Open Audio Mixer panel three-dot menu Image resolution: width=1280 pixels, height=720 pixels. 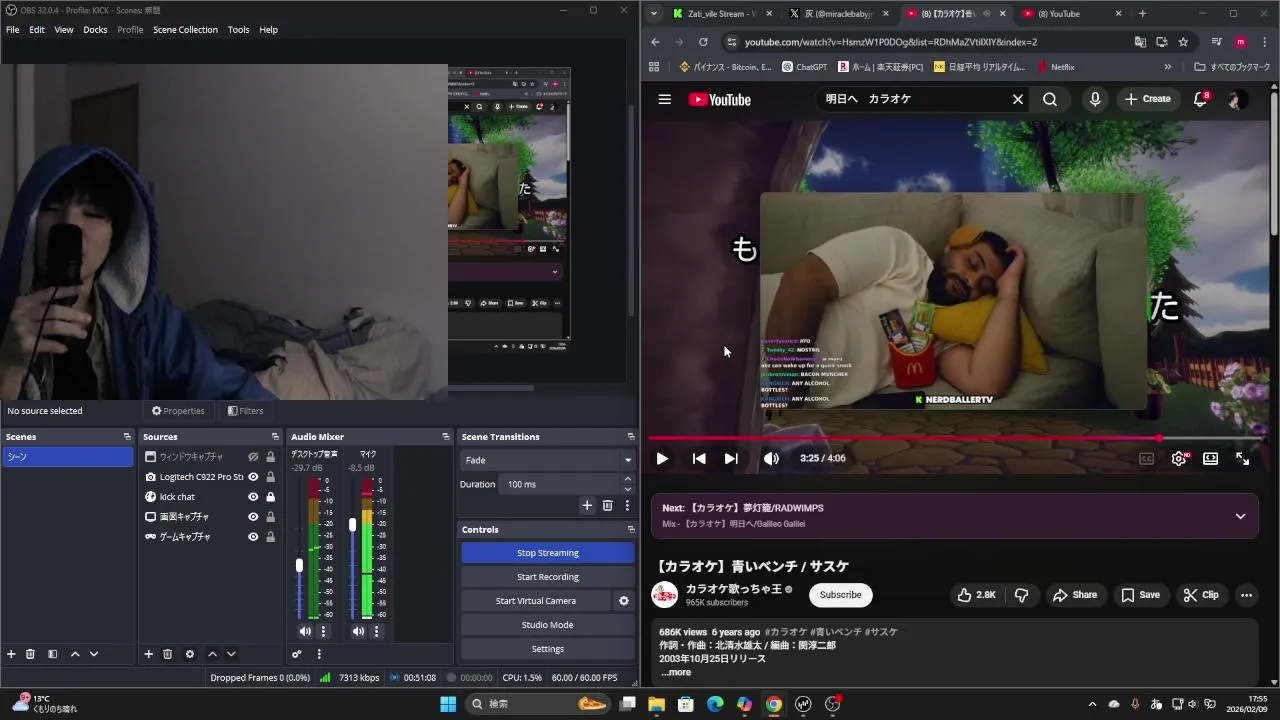coord(319,654)
